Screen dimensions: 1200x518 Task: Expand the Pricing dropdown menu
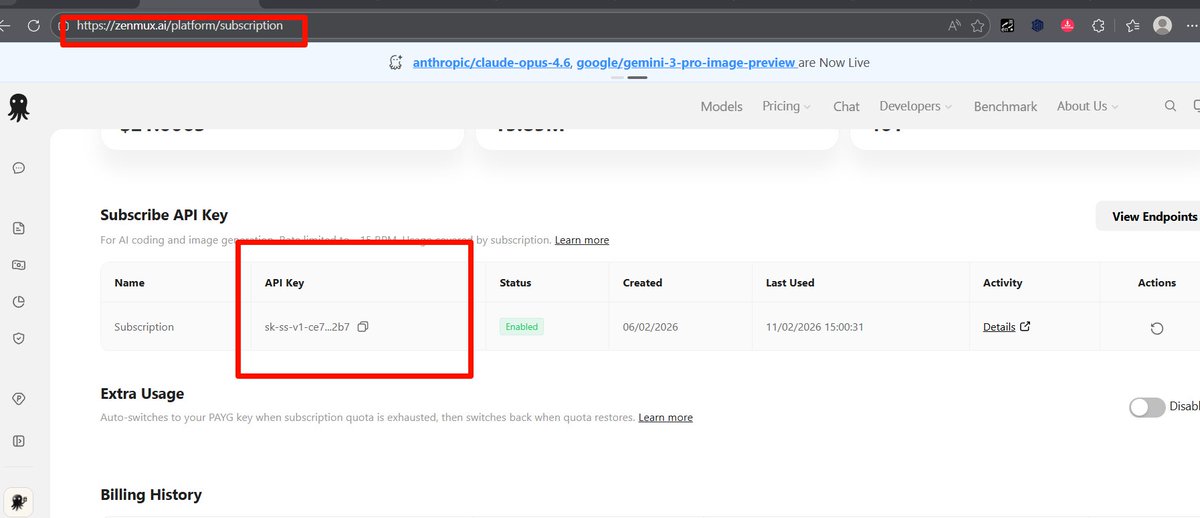coord(786,106)
